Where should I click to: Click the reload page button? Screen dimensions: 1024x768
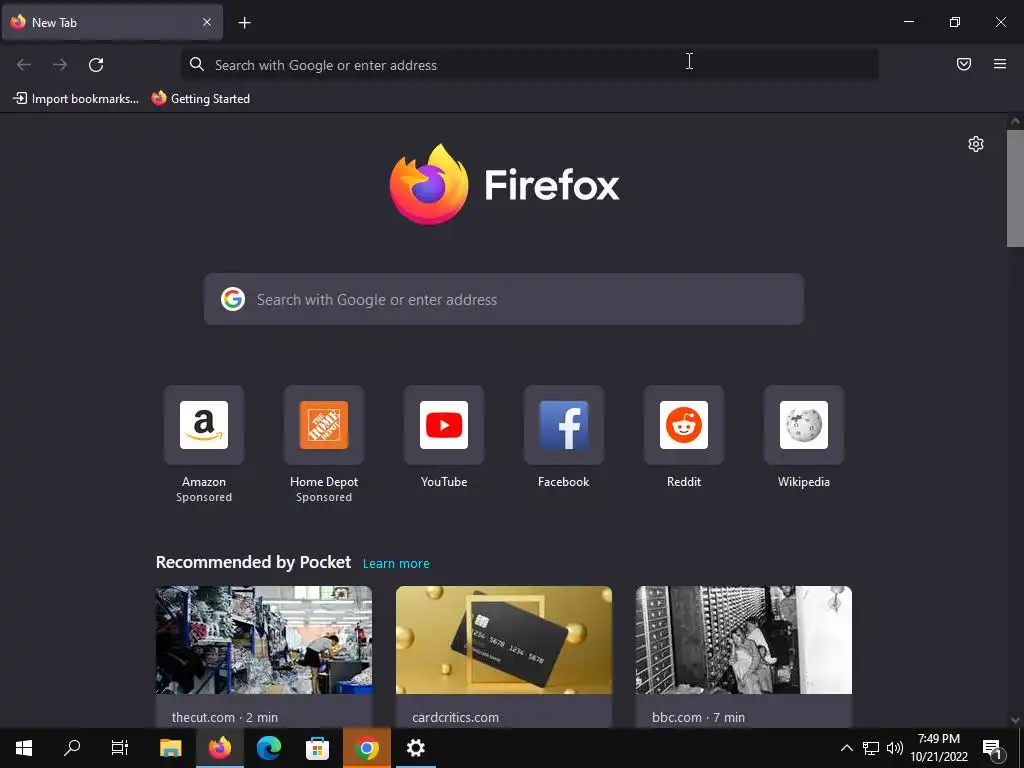pos(96,65)
